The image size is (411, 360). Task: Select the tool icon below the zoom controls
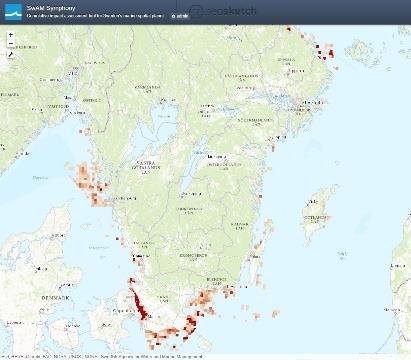click(11, 55)
